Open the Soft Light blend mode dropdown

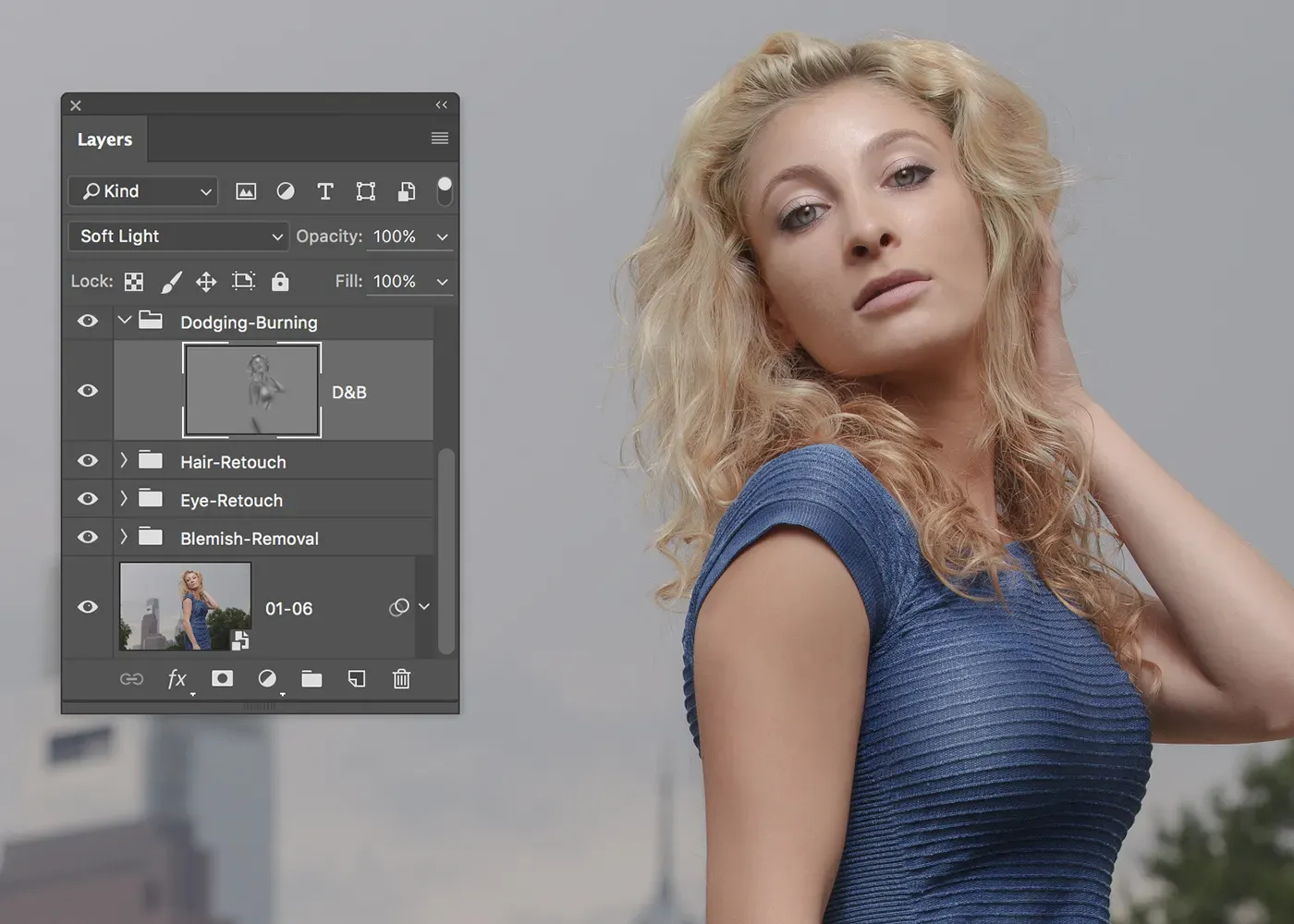tap(179, 237)
